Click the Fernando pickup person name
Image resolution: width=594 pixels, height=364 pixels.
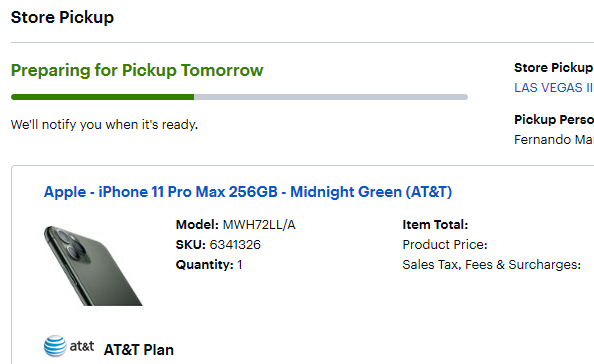(554, 140)
